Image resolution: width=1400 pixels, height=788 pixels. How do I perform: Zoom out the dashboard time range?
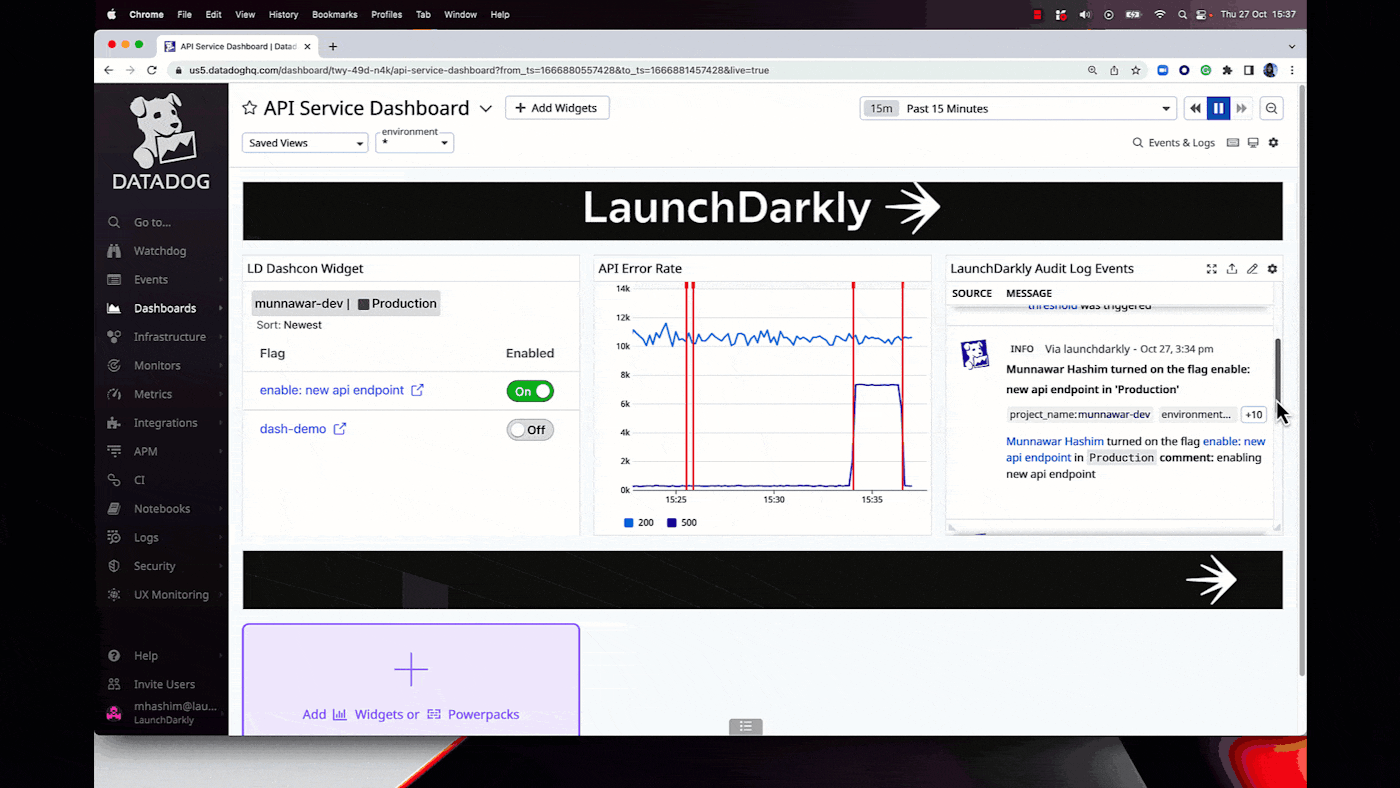pyautogui.click(x=1271, y=108)
